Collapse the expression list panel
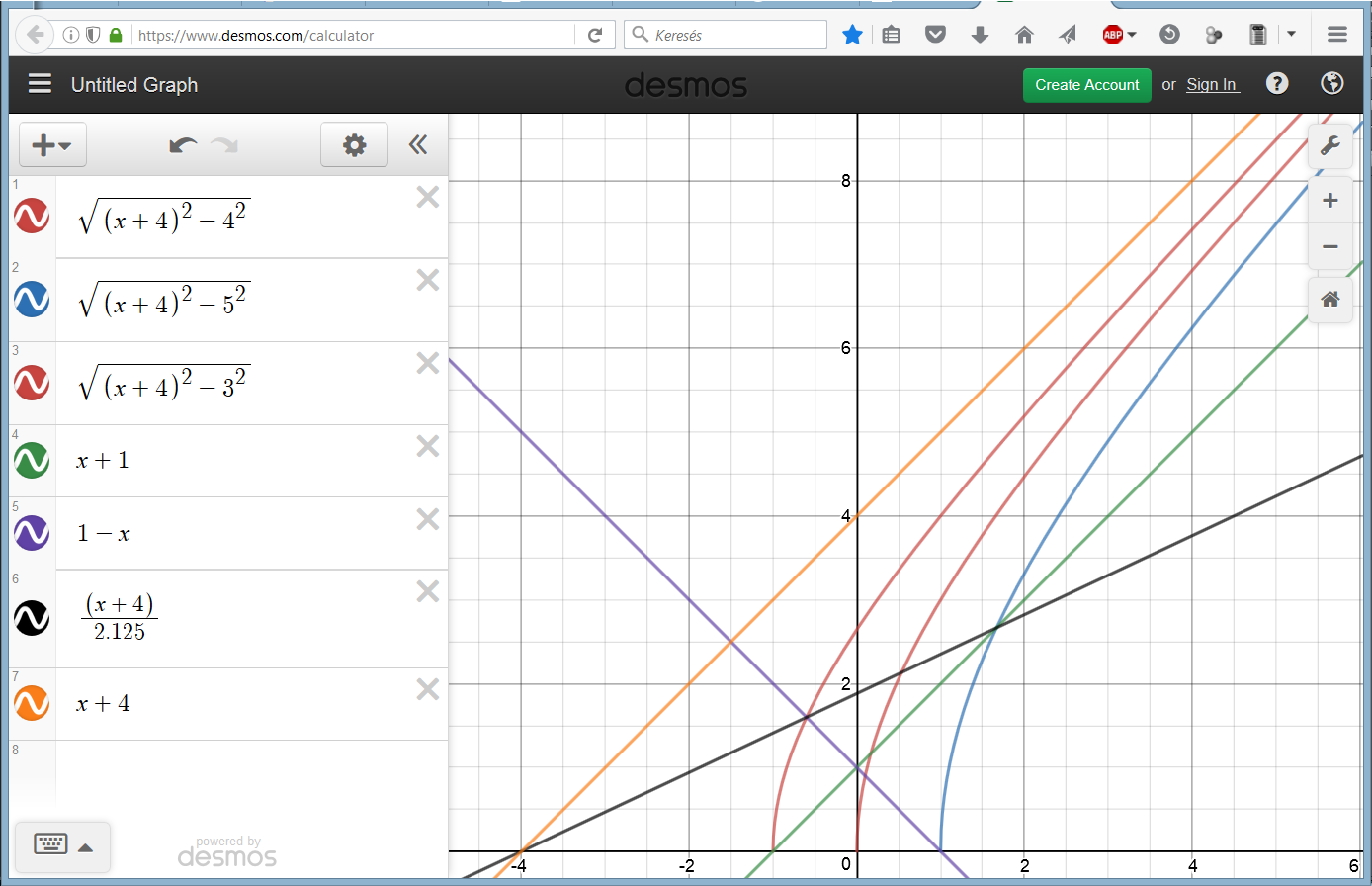 pyautogui.click(x=418, y=146)
